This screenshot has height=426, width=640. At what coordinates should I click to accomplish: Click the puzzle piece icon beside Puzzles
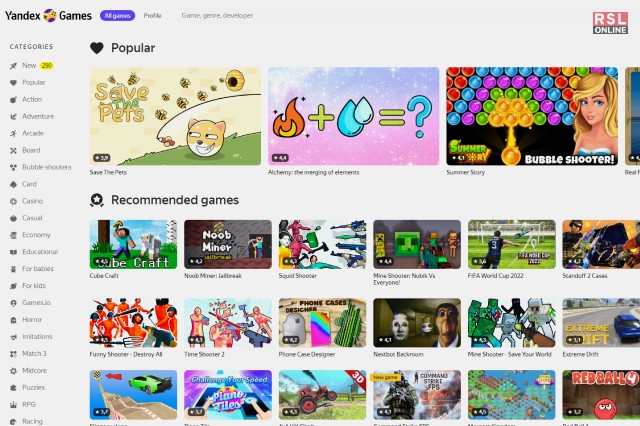(13, 388)
